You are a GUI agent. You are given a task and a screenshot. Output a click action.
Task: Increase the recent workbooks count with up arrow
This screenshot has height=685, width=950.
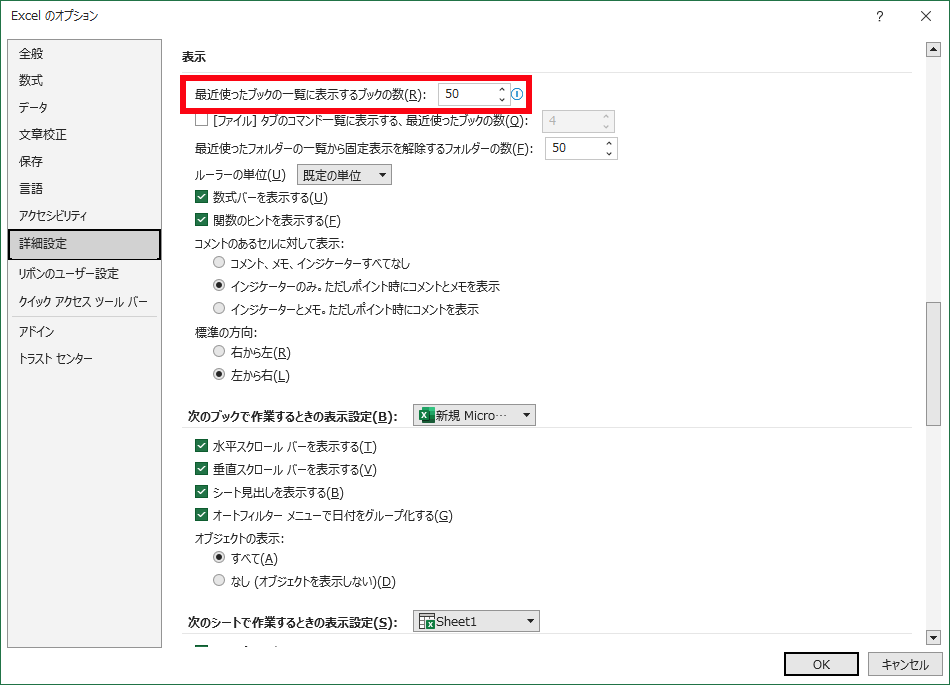coord(502,90)
